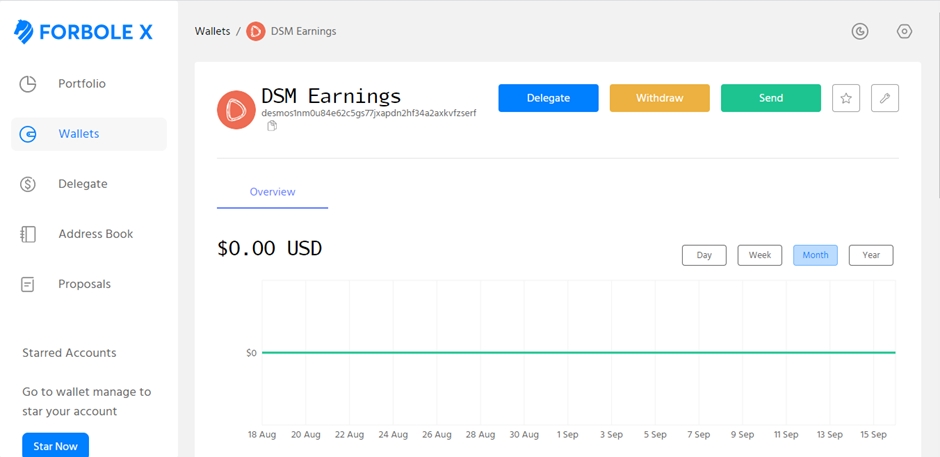The image size is (940, 457).
Task: Click the Wallets sidebar icon
Action: (28, 134)
